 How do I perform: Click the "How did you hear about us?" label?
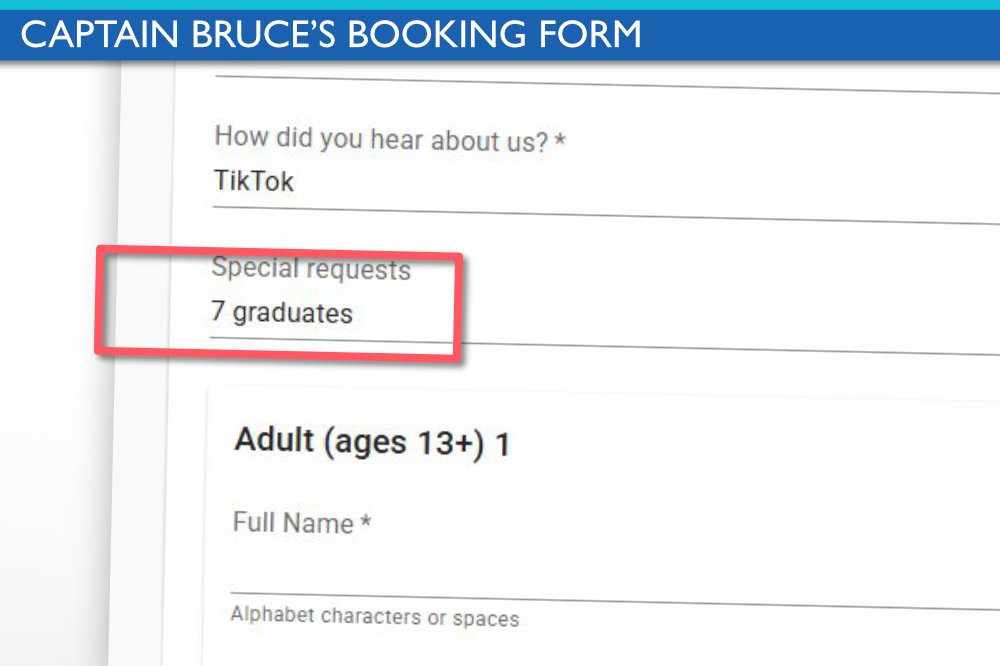point(381,138)
